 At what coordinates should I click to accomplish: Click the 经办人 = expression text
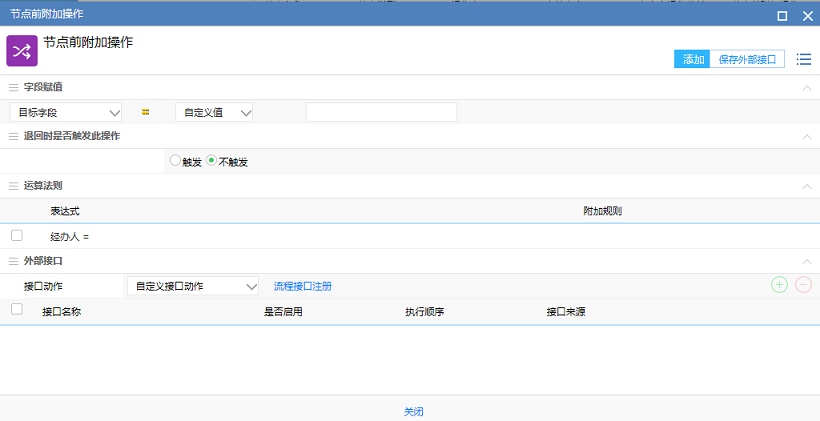pyautogui.click(x=70, y=237)
